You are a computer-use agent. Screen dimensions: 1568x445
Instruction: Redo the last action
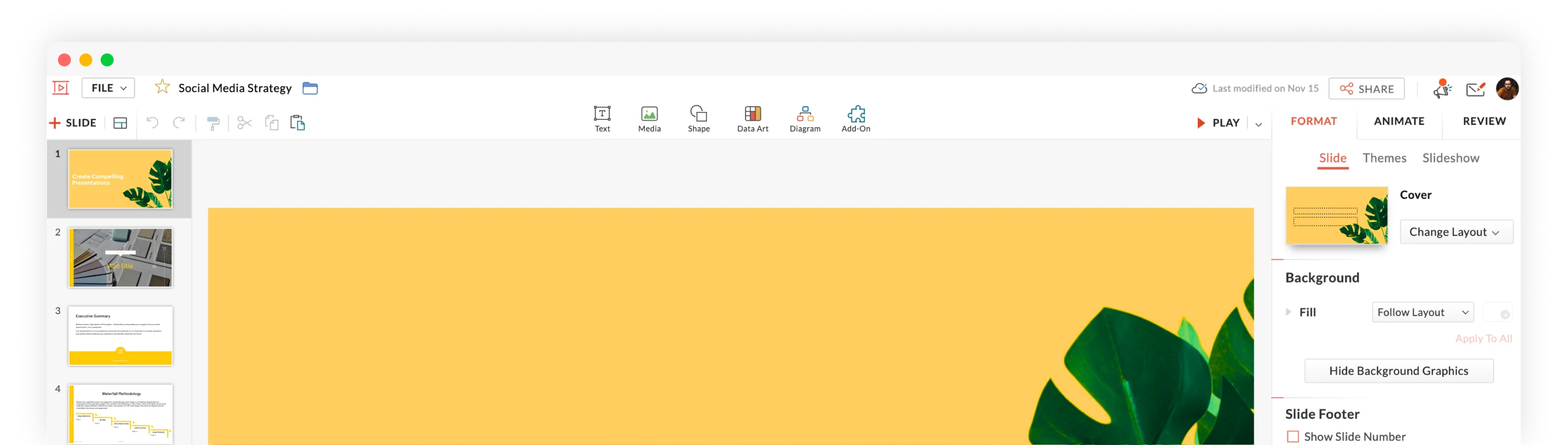click(179, 123)
